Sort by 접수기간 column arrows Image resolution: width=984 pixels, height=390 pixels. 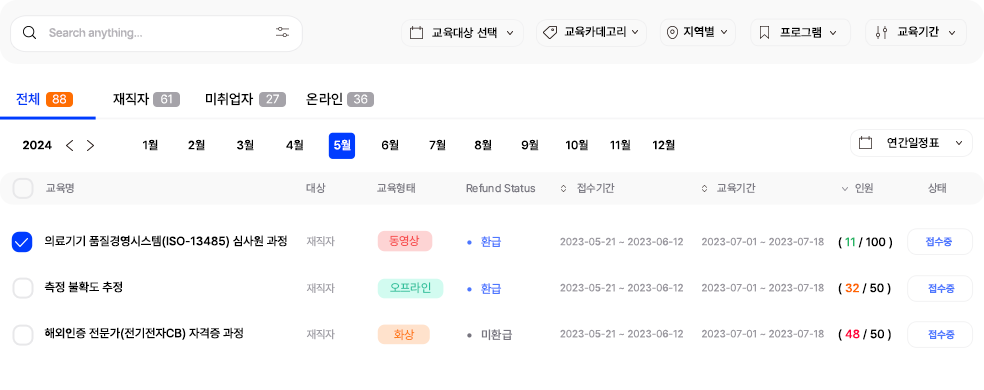click(x=563, y=188)
